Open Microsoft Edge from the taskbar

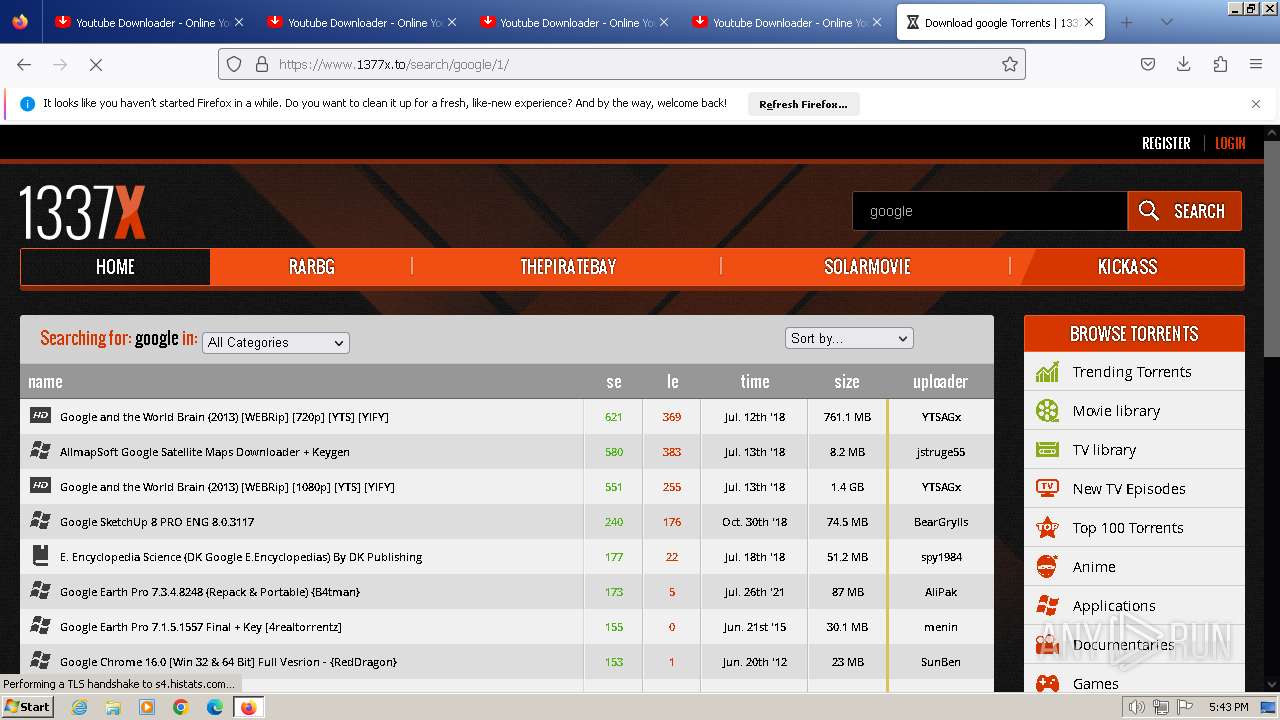(x=215, y=707)
